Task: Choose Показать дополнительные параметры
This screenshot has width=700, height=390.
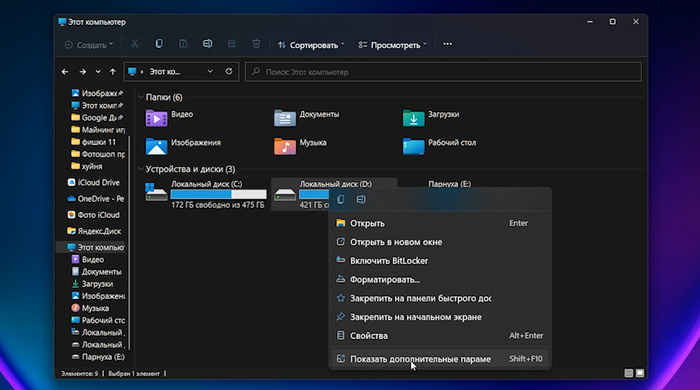Action: (440, 359)
